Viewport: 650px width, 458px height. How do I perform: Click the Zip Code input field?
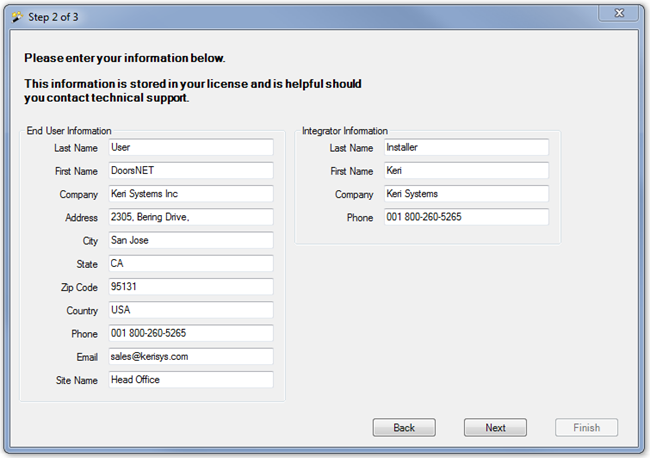[190, 287]
